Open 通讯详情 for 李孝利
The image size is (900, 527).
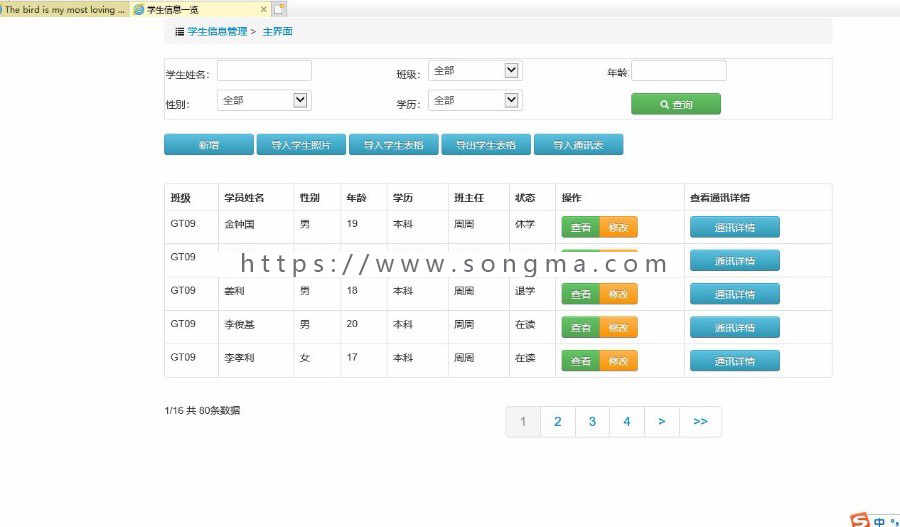735,361
